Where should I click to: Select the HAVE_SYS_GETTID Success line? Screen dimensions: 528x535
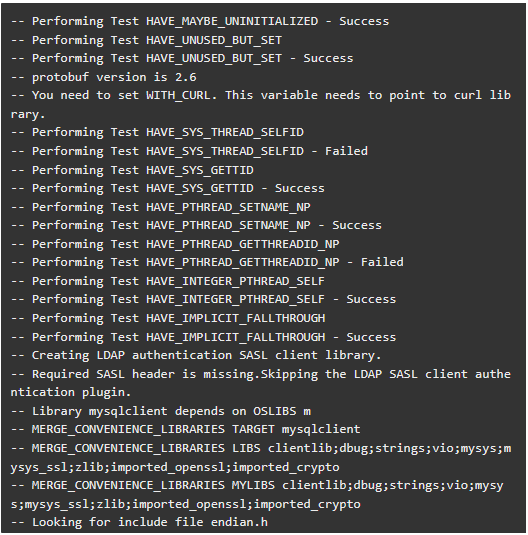(168, 188)
